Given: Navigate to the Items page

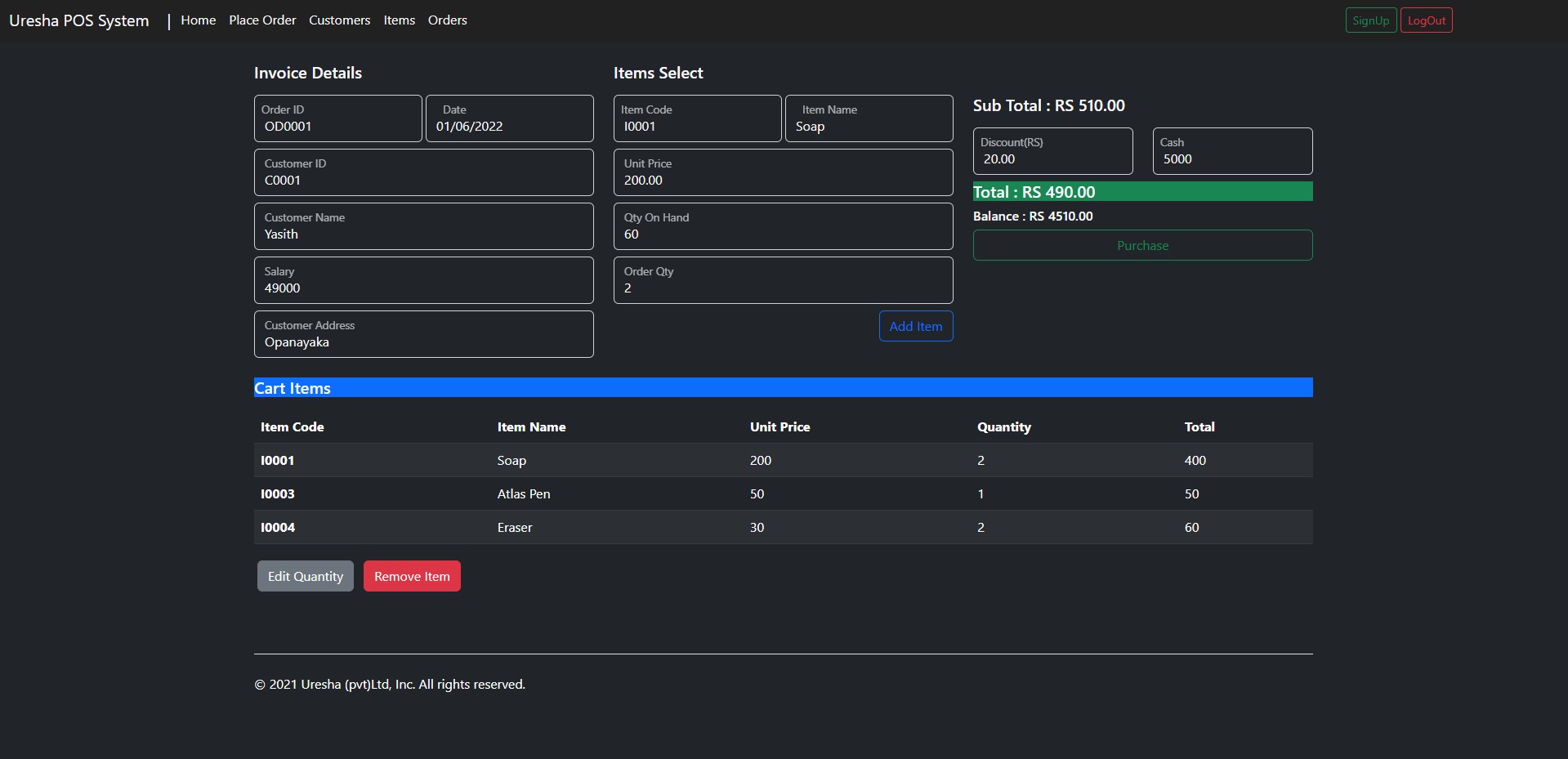Looking at the screenshot, I should (399, 20).
